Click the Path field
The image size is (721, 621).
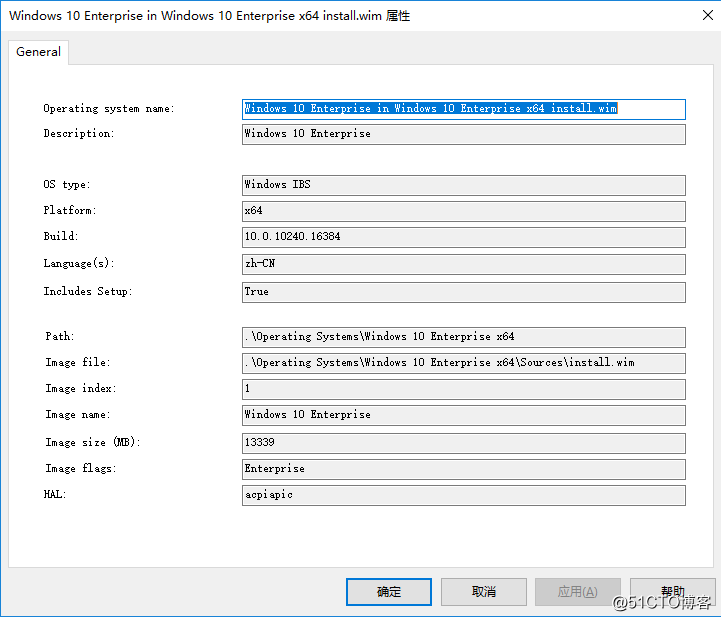click(x=464, y=337)
